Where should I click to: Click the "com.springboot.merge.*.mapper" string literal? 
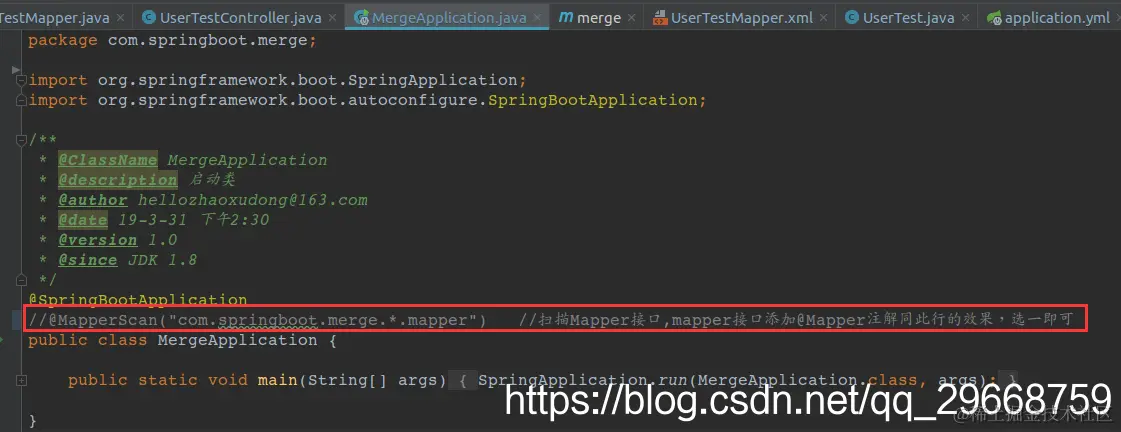322,320
